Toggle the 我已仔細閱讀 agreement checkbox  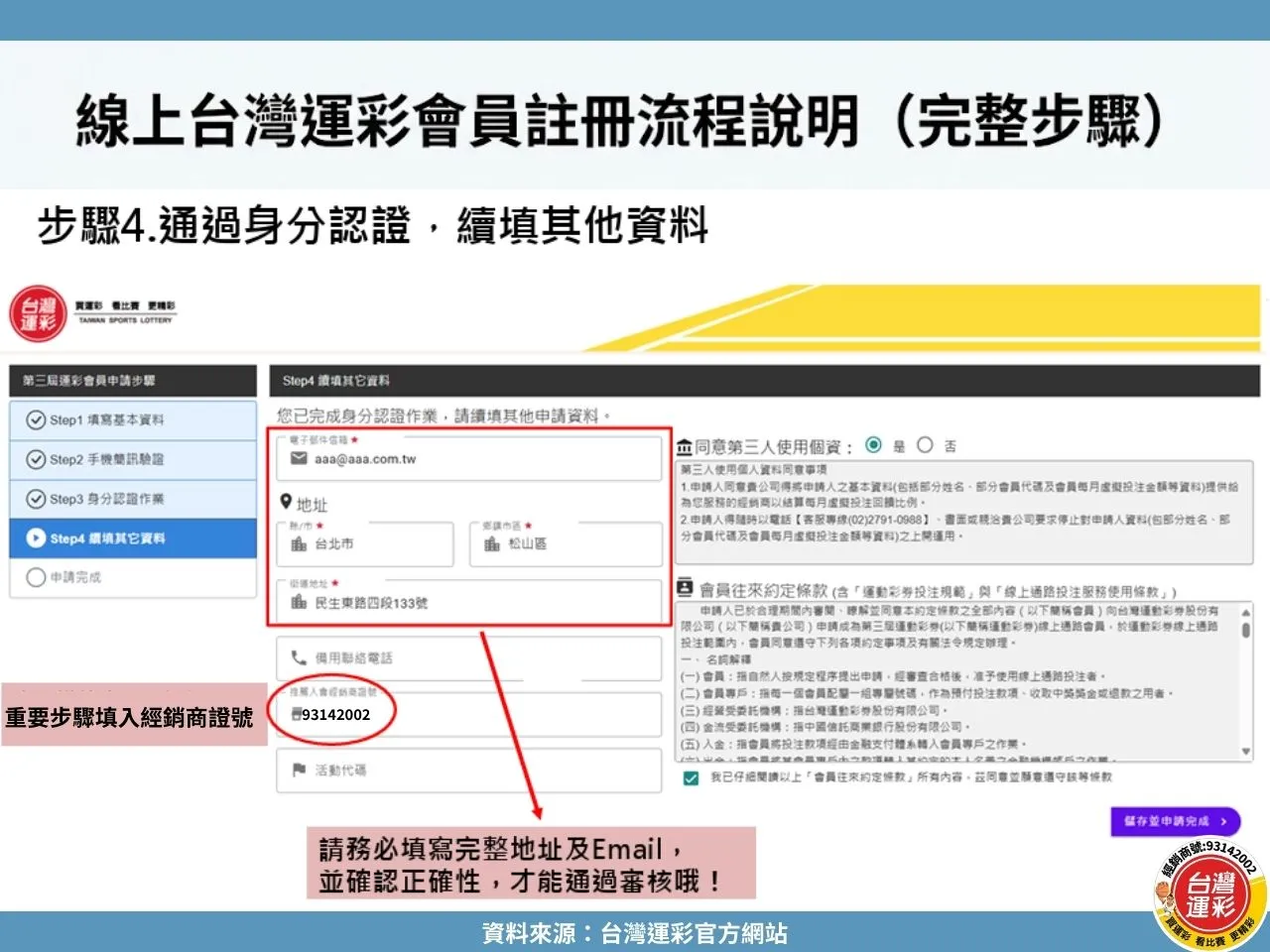[691, 778]
